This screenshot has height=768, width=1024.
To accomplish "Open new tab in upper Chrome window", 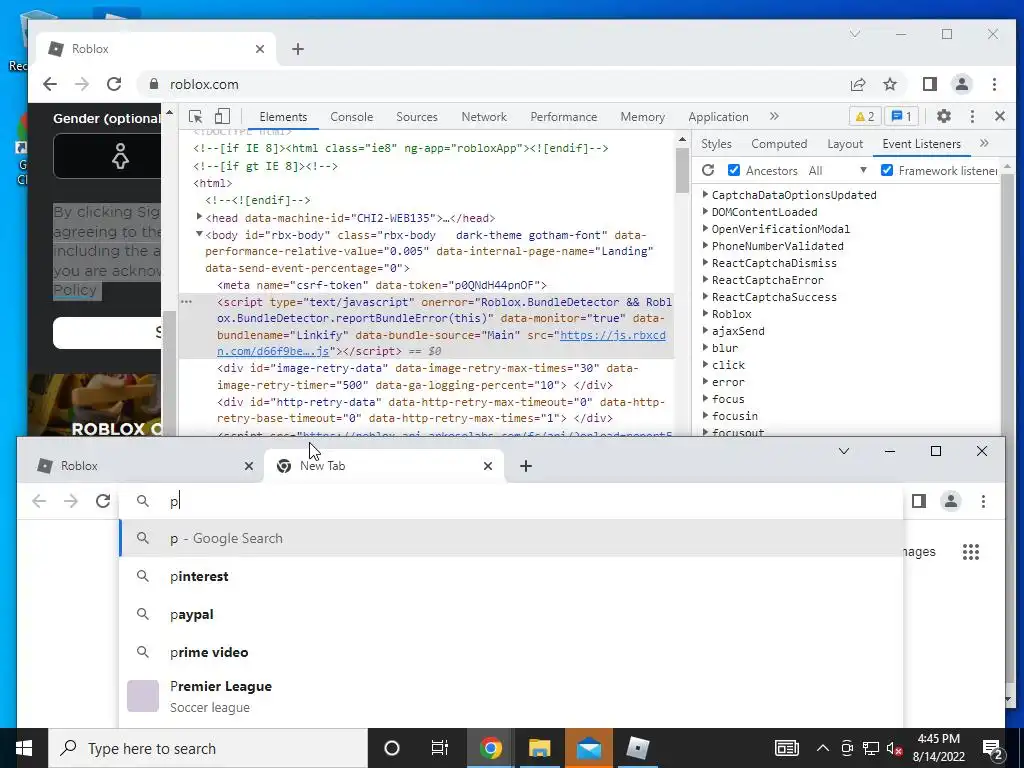I will coord(298,49).
